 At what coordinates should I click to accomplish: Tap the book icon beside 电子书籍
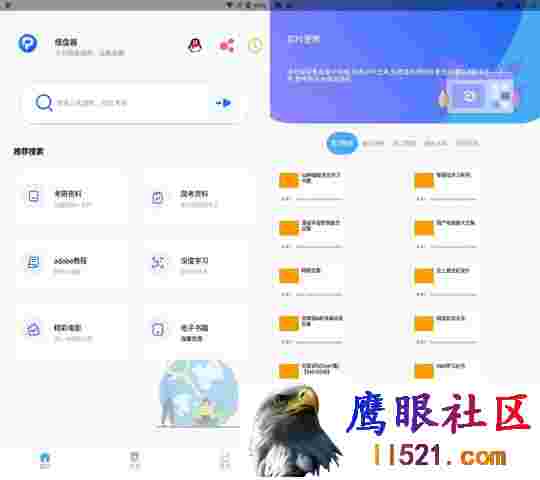click(x=158, y=330)
